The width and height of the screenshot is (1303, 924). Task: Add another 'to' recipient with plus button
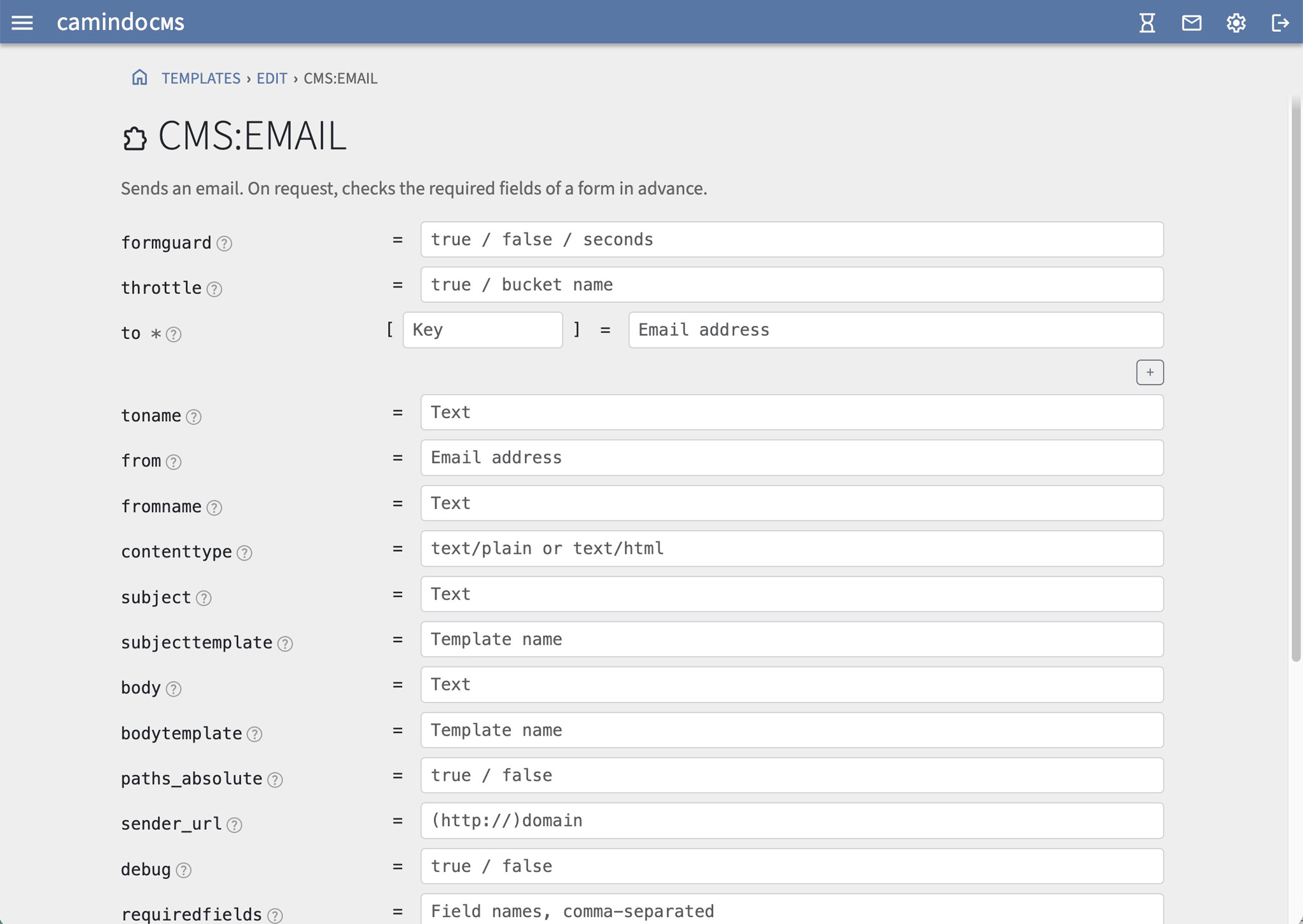[x=1150, y=372]
